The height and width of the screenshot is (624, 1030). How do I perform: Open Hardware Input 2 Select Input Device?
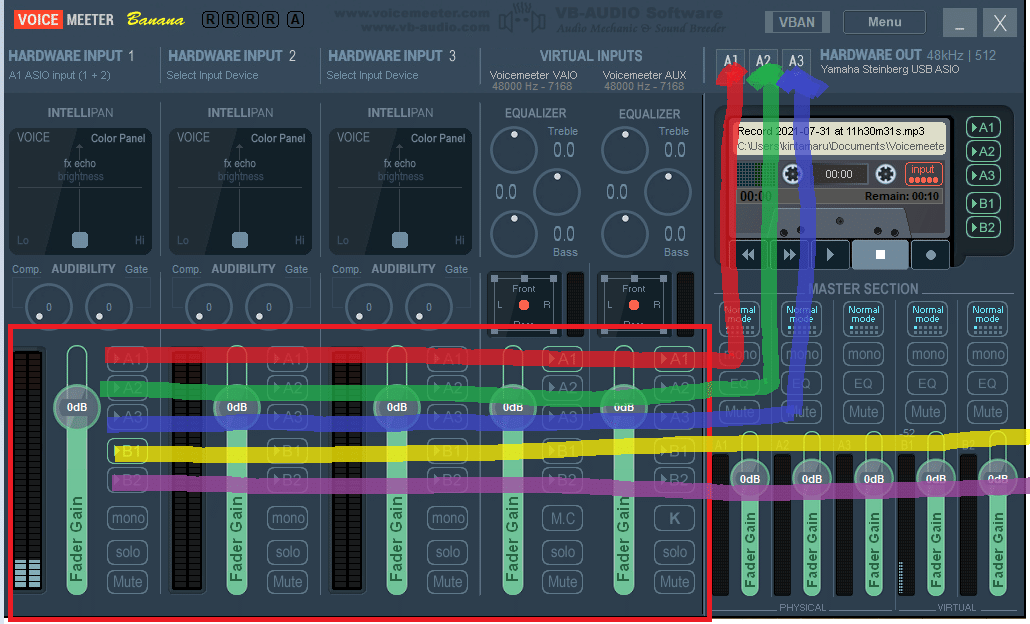point(212,76)
